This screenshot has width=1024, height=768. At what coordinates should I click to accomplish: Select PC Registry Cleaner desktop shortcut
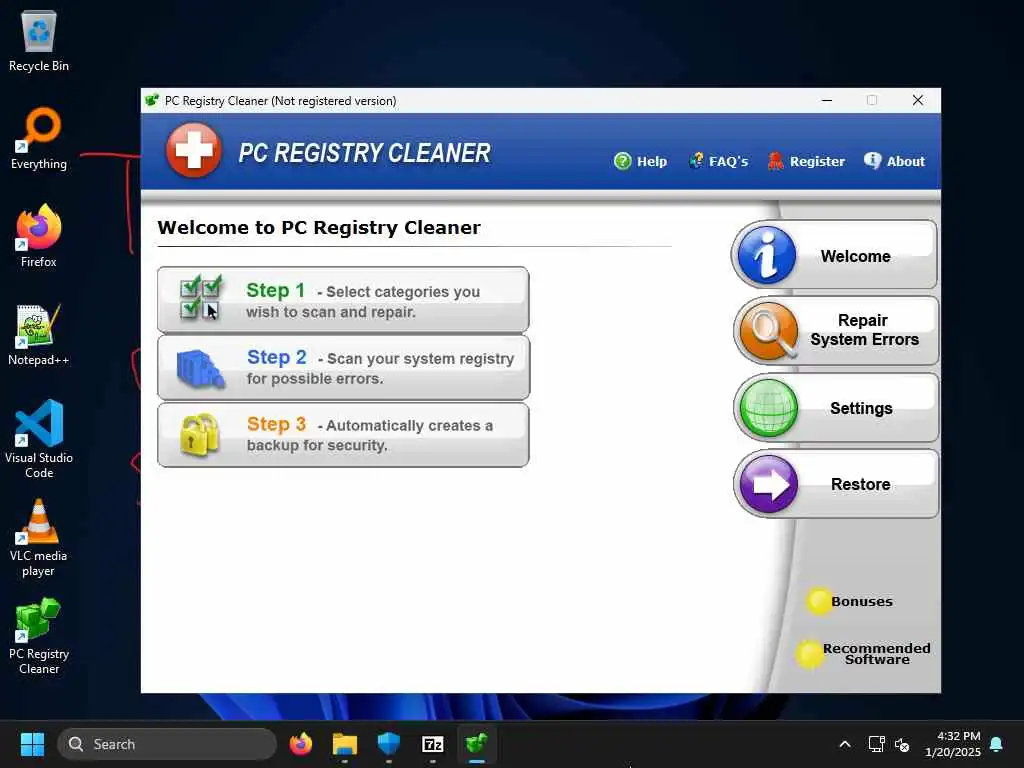point(39,636)
